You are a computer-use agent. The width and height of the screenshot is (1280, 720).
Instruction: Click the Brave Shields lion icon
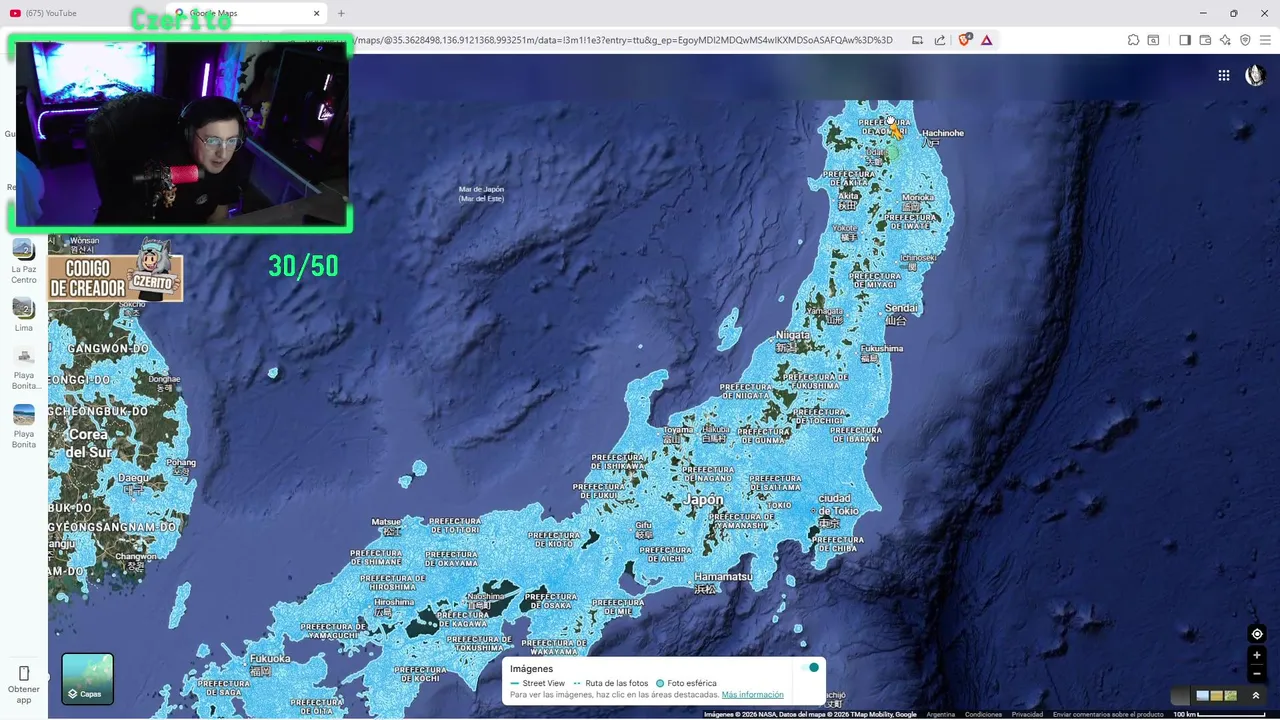click(x=965, y=40)
